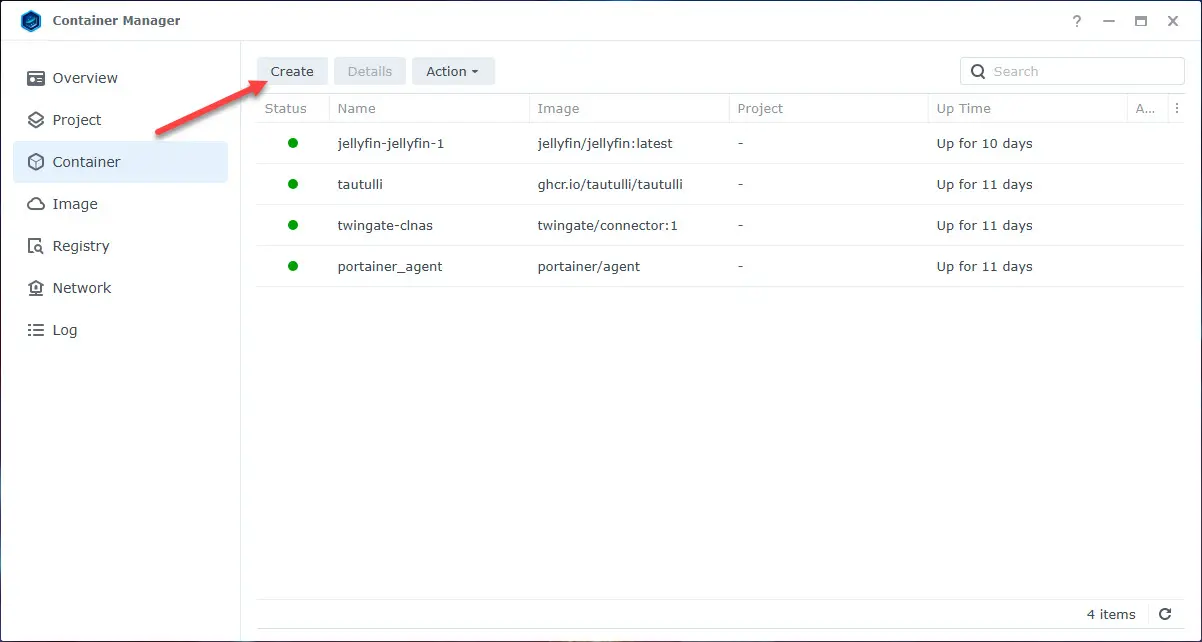Click twingate-clnas 'Up for 11 days' cell
This screenshot has height=642, width=1202.
pos(985,225)
